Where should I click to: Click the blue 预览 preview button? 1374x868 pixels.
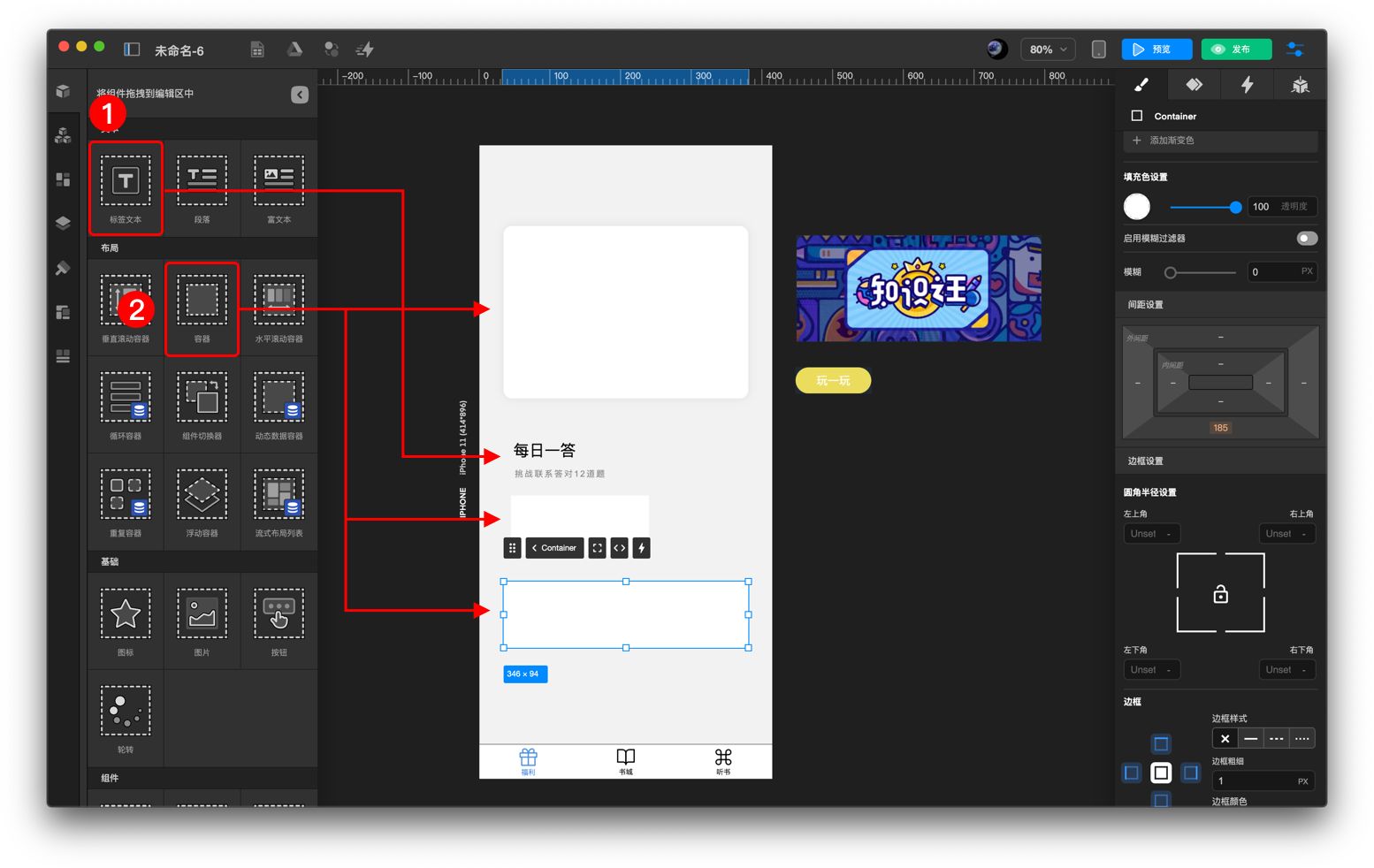[1156, 49]
